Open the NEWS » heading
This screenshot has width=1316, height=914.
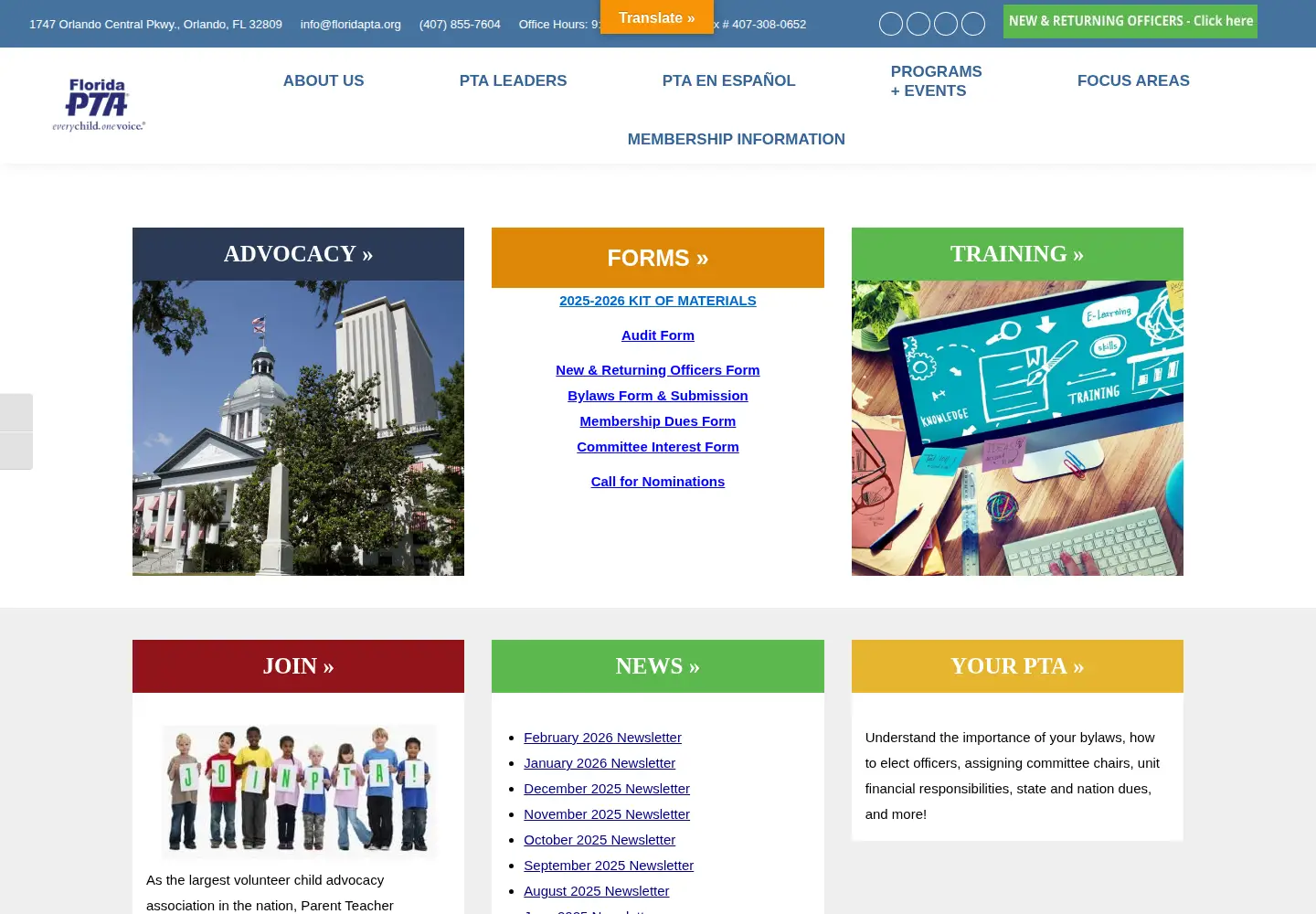coord(658,666)
